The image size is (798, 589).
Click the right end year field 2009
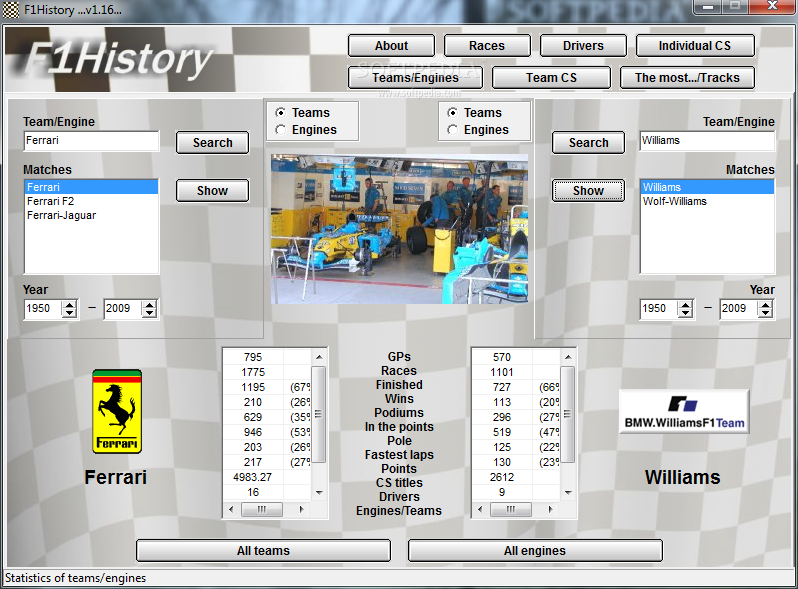(x=739, y=308)
